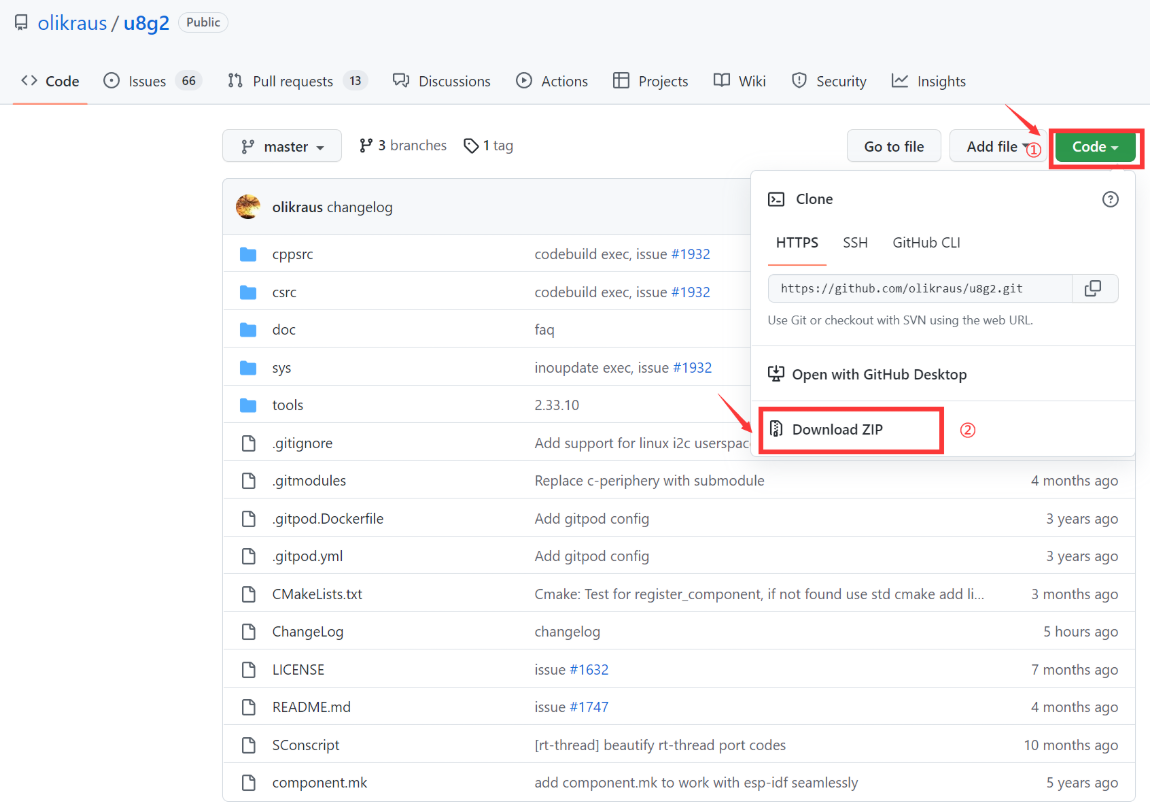The height and width of the screenshot is (802, 1155).
Task: Click the GitHub Desktop download icon
Action: 776,374
